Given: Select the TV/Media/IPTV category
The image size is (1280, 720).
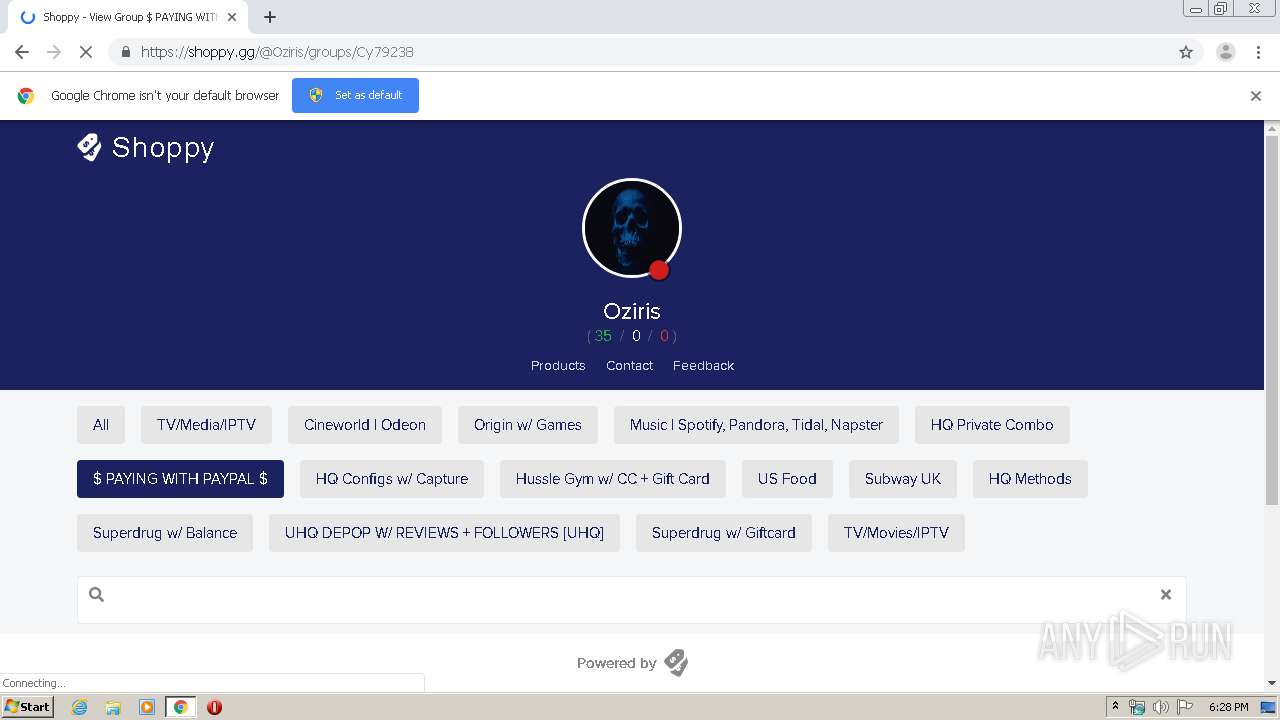Looking at the screenshot, I should pos(206,425).
